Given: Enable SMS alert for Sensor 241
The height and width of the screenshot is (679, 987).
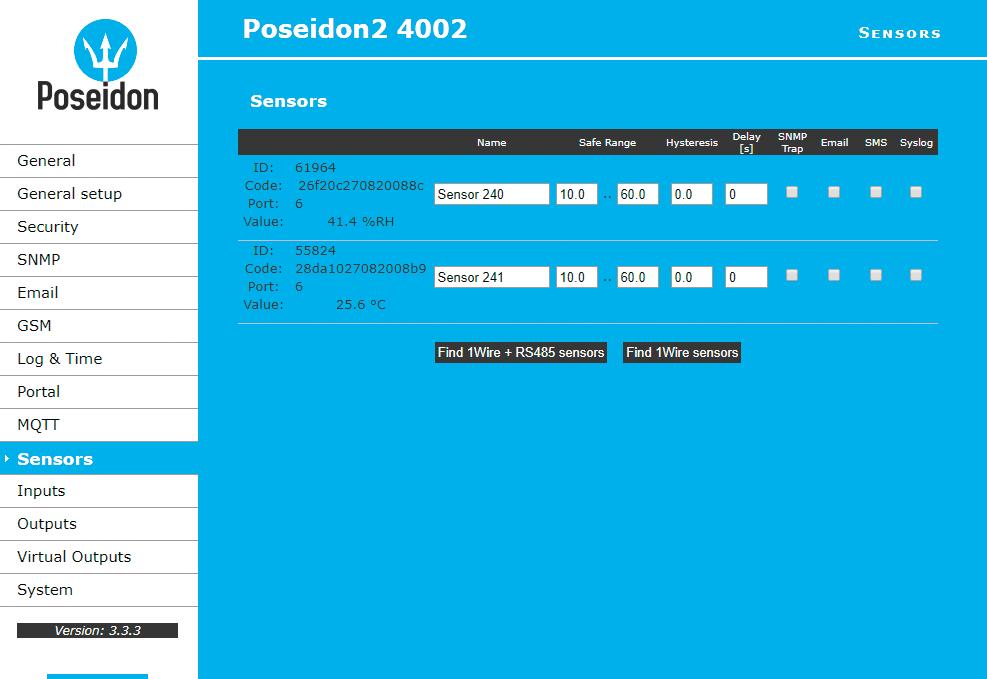Looking at the screenshot, I should 876,275.
